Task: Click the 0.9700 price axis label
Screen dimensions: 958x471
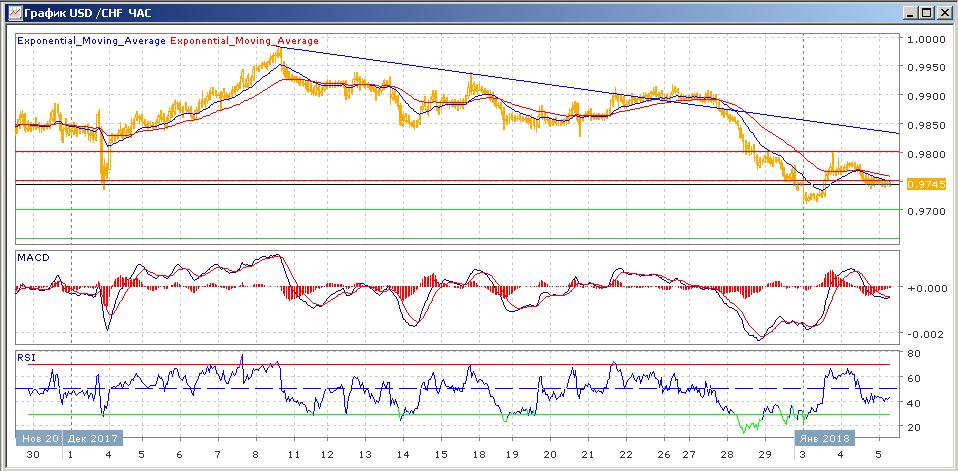Action: (923, 212)
